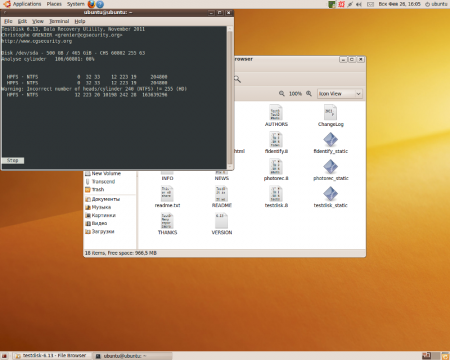Image resolution: width=450 pixels, height=360 pixels.
Task: Select the photorec_static executable
Action: pos(330,170)
